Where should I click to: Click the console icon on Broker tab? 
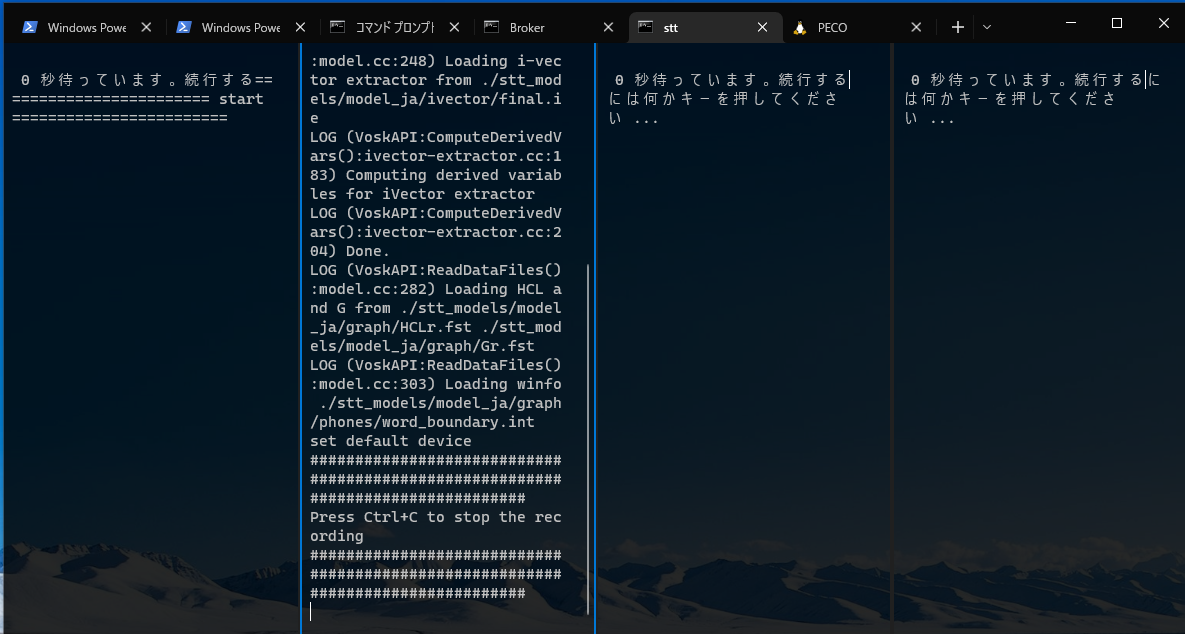coord(492,27)
